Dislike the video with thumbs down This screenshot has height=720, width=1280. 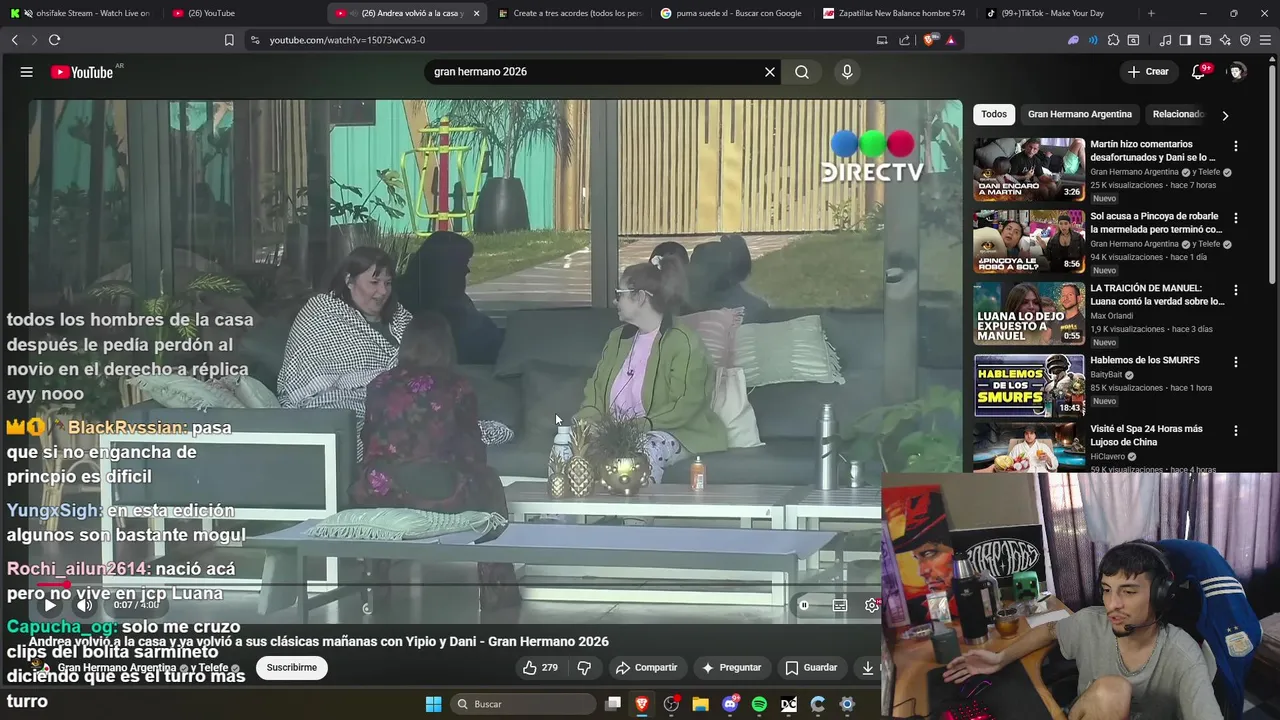[585, 667]
